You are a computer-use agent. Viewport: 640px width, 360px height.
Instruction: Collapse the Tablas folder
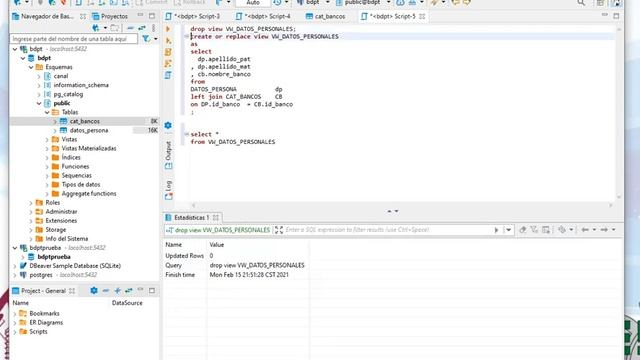(47, 112)
